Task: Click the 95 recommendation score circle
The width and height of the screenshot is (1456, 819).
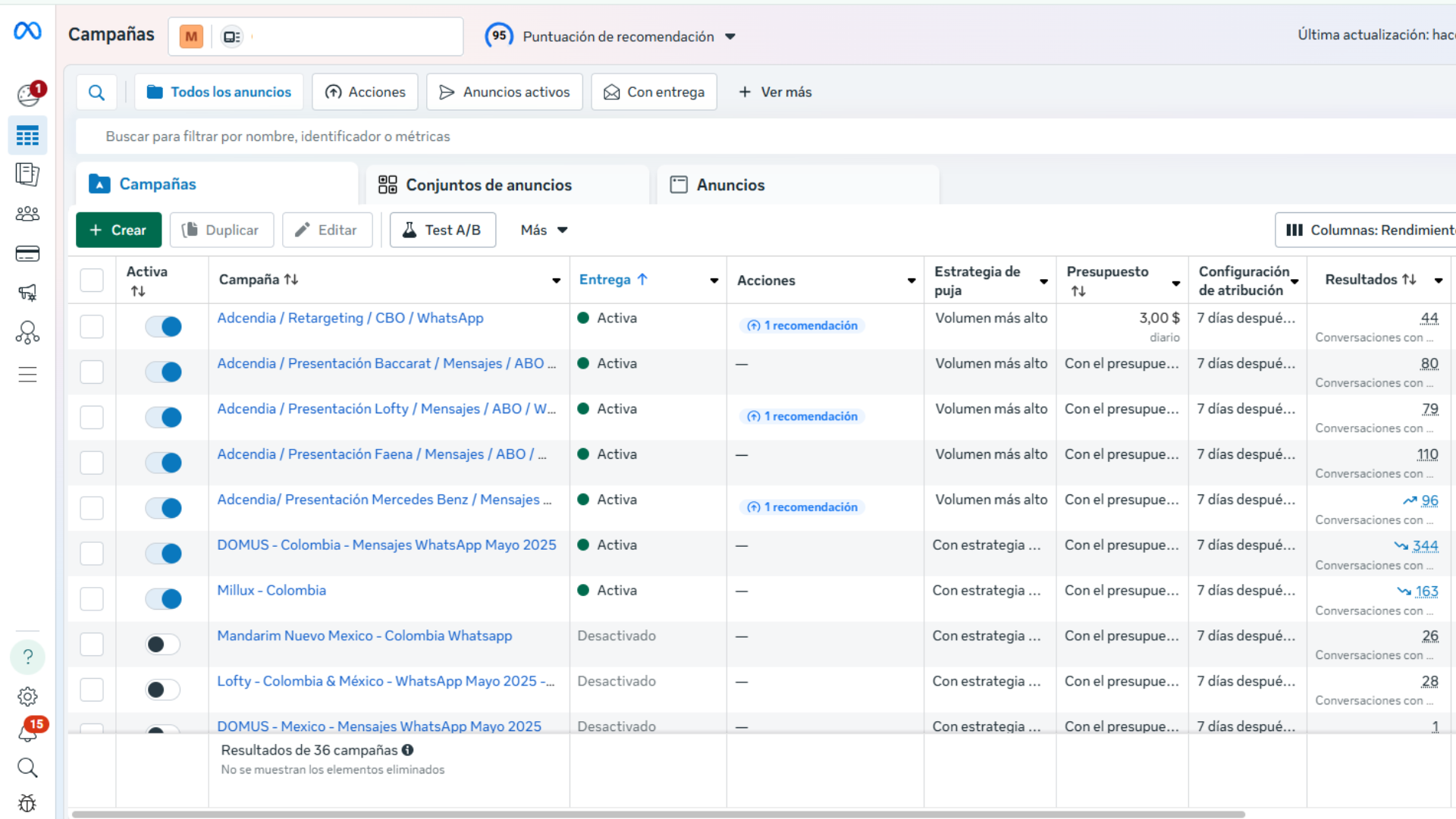Action: 499,36
